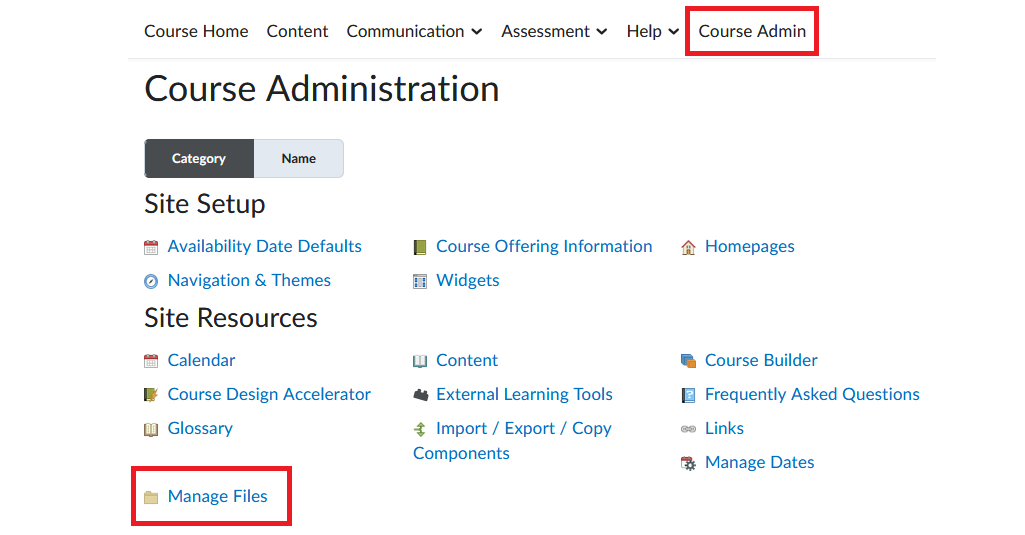Viewport: 1025px width, 535px height.
Task: Open the Glossary link
Action: [200, 428]
